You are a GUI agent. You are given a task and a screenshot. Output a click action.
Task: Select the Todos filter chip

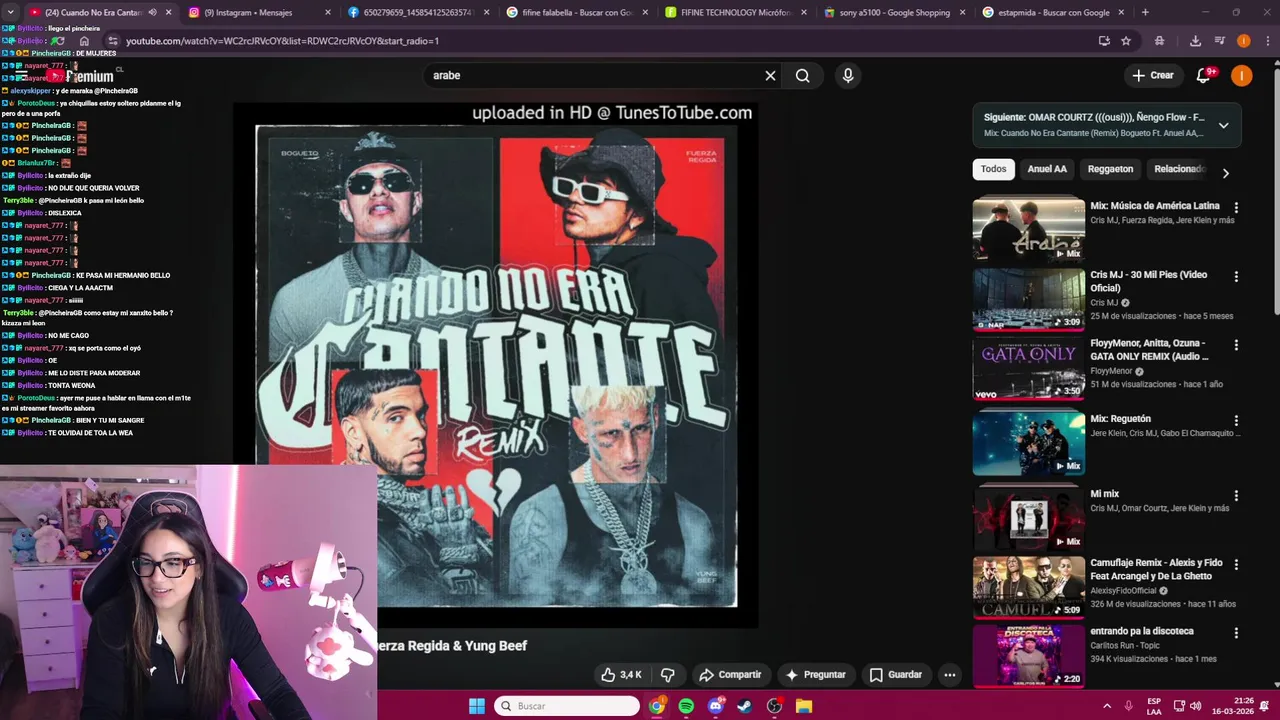click(x=993, y=169)
